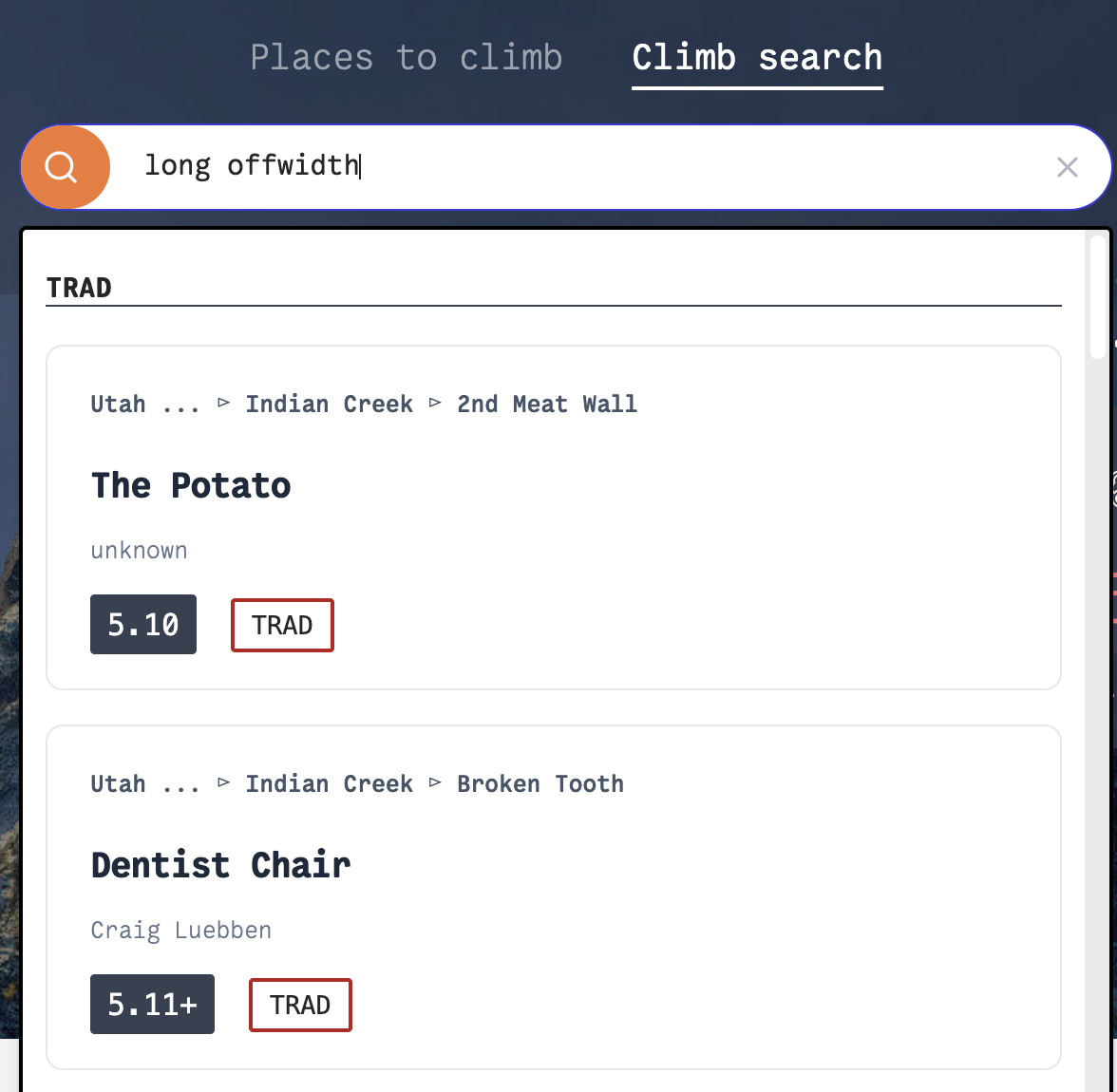Click the Broken Tooth breadcrumb link
Image resolution: width=1117 pixels, height=1092 pixels.
[x=540, y=783]
